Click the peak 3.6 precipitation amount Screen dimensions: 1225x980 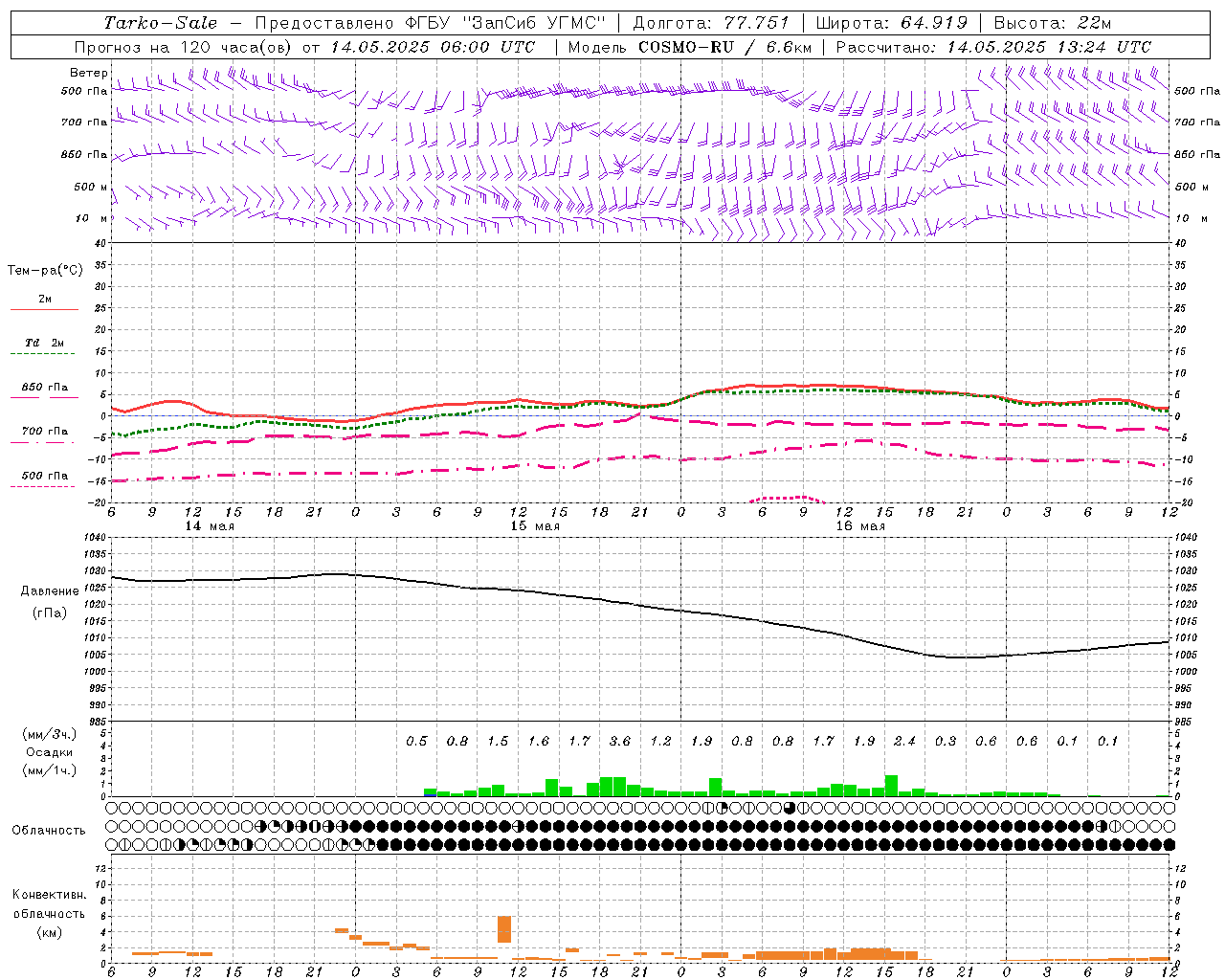coord(620,742)
